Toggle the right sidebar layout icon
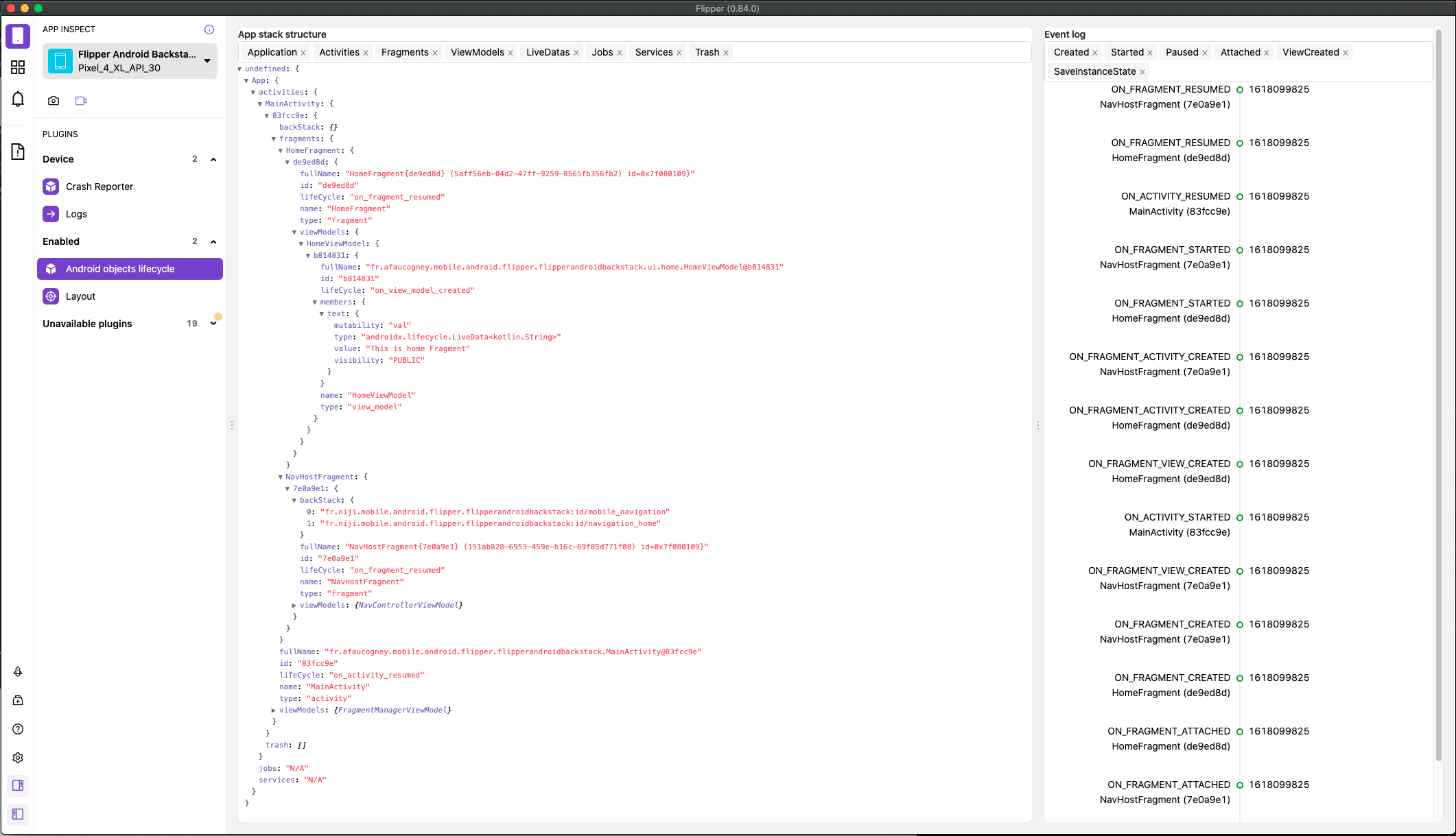The height and width of the screenshot is (836, 1456). 18,785
